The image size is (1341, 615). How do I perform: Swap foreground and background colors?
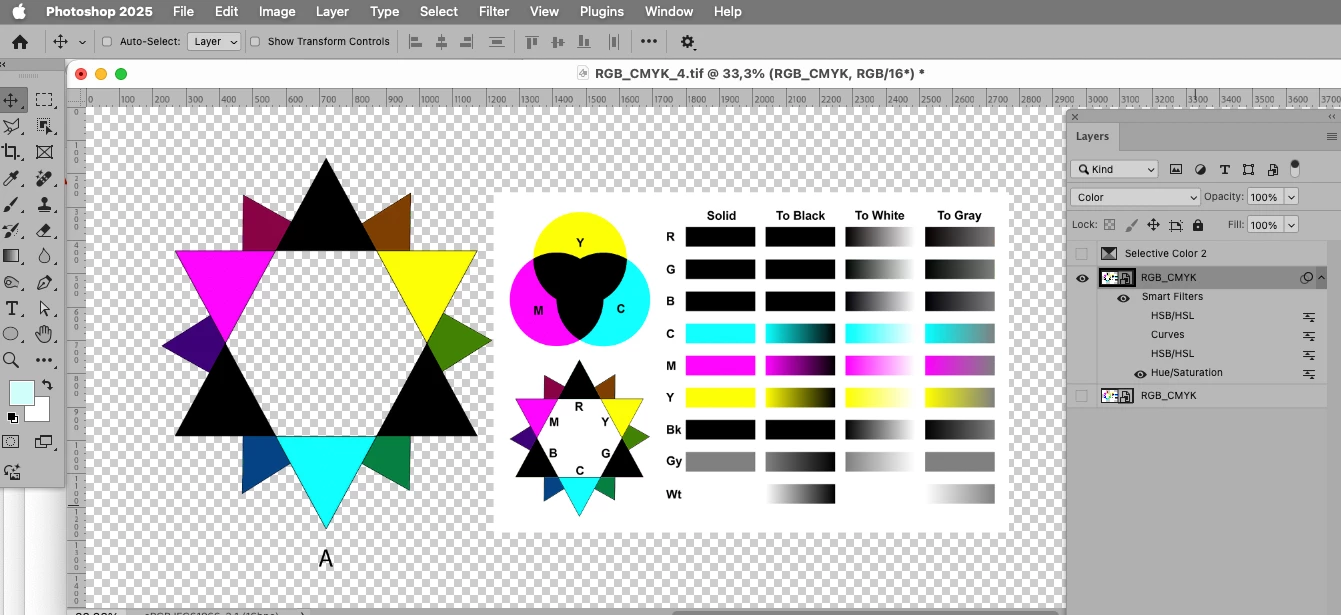coord(46,385)
